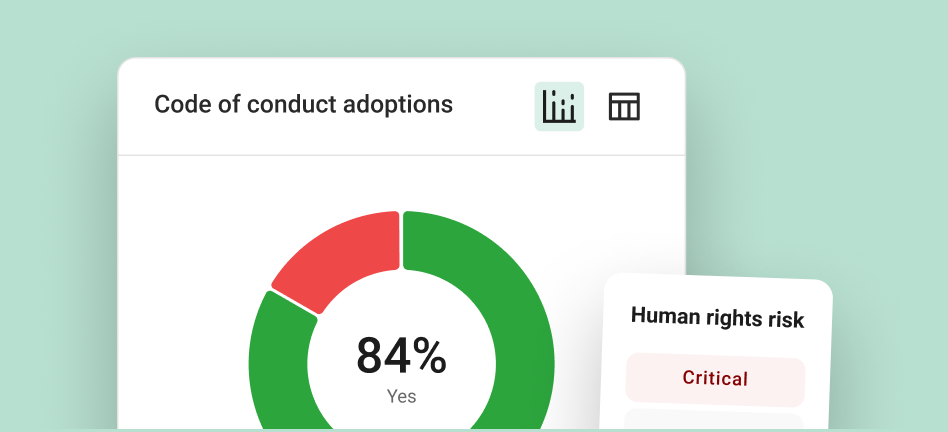Switch to the table view icon
This screenshot has height=432, width=948.
click(x=624, y=107)
